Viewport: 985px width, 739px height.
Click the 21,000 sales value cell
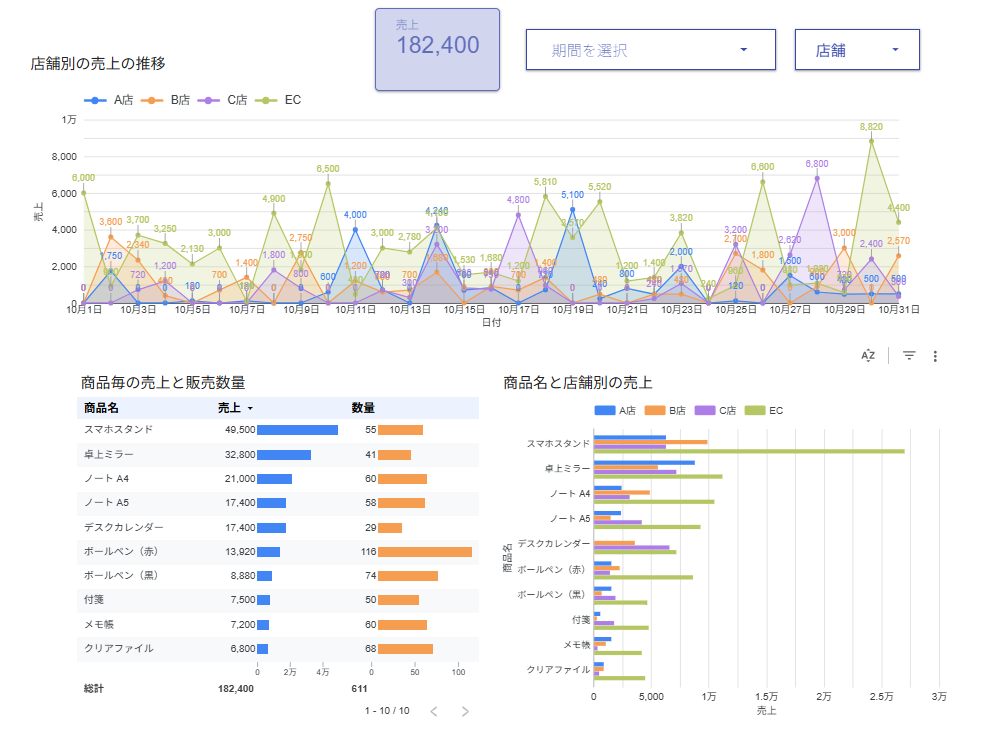click(x=240, y=479)
